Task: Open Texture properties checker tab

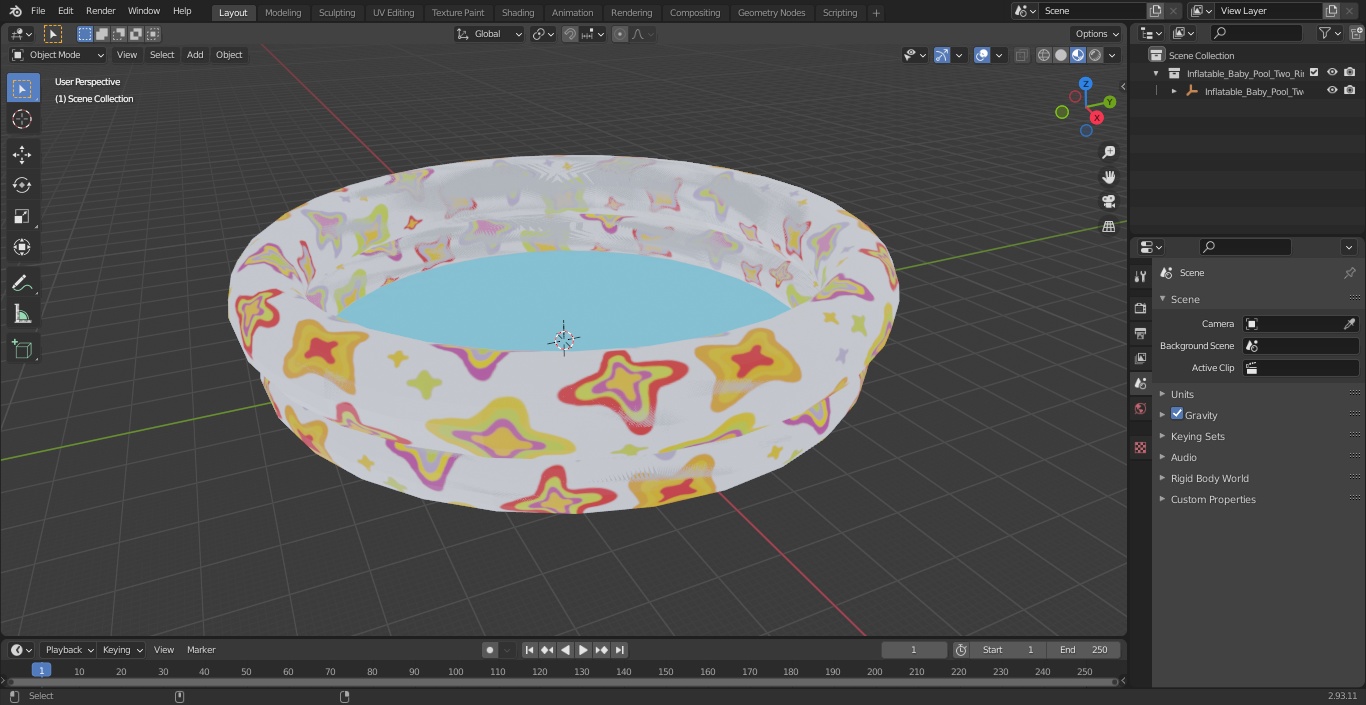Action: (1140, 448)
